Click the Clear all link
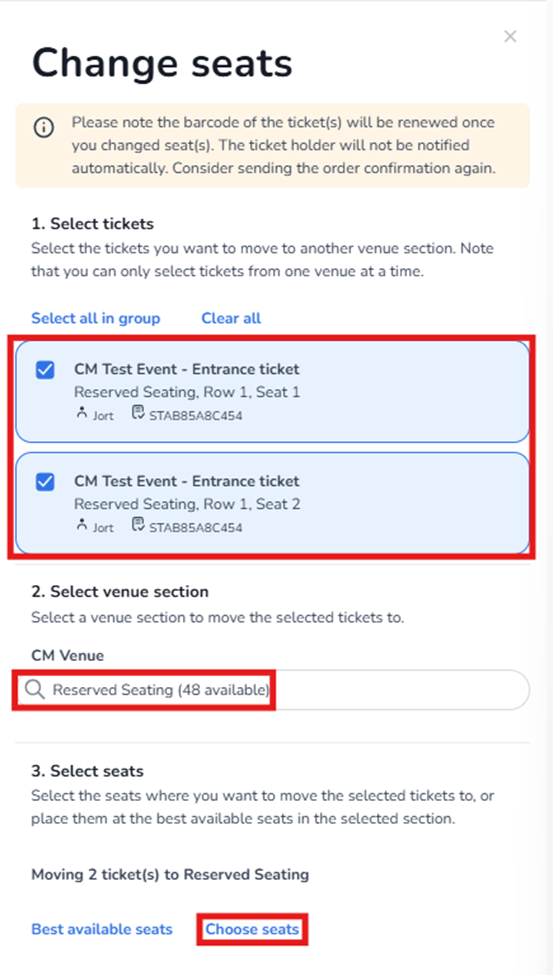This screenshot has height=975, width=553. tap(231, 318)
